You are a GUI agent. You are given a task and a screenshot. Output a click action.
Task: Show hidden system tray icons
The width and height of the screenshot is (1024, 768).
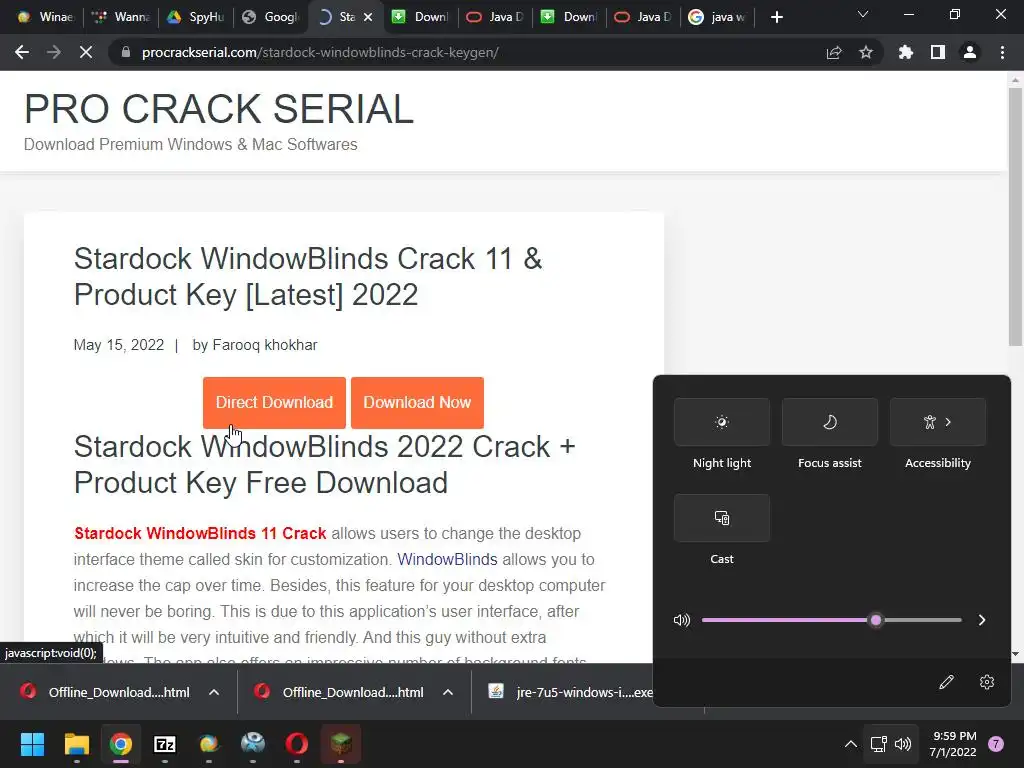(850, 744)
